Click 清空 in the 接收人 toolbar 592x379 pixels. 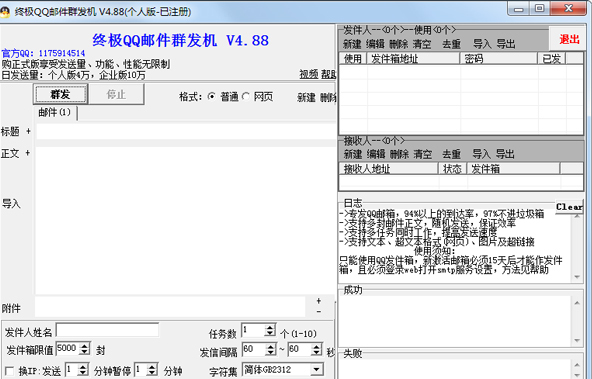[422, 154]
